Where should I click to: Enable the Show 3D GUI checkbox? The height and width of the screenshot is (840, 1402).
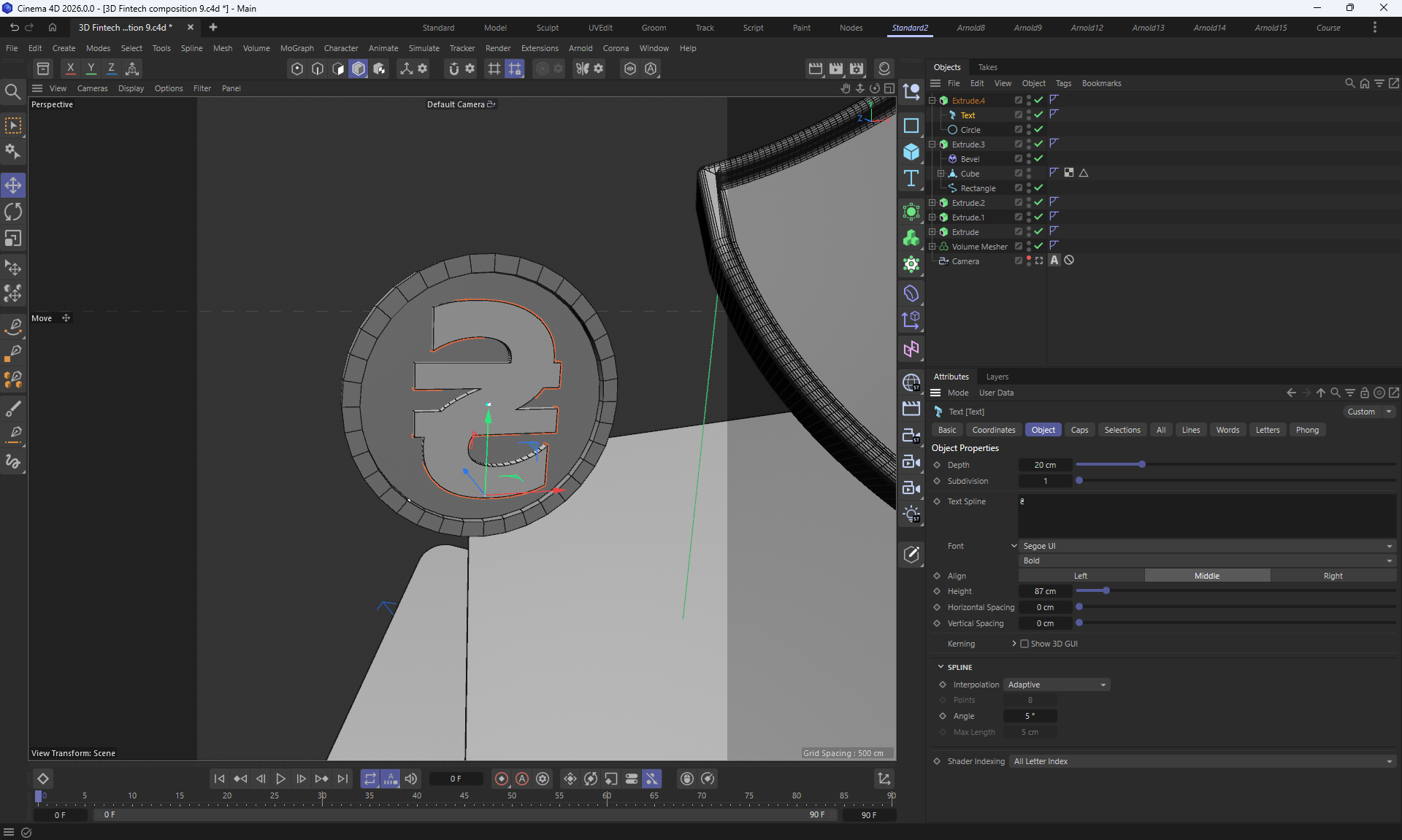(x=1024, y=644)
